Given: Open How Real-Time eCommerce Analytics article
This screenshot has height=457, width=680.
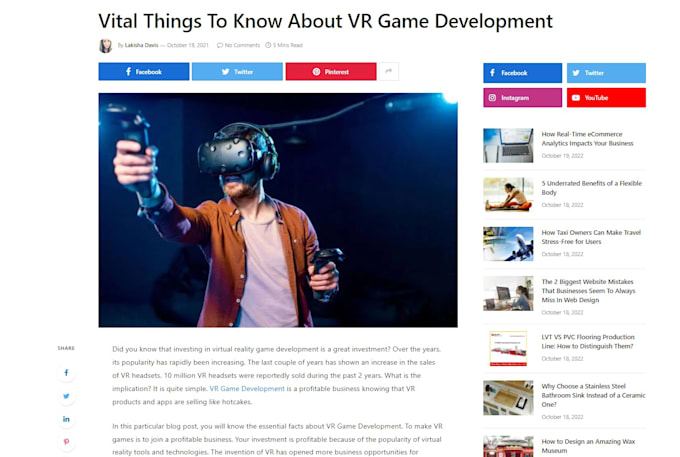Looking at the screenshot, I should click(587, 139).
